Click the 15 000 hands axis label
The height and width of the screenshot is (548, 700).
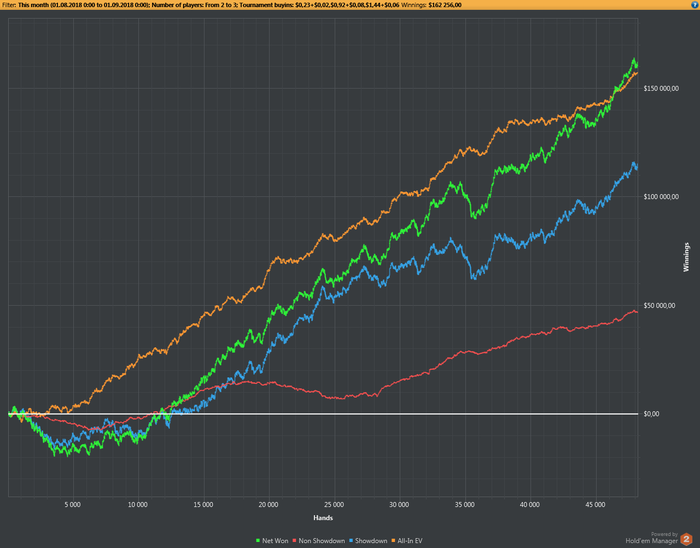[203, 505]
